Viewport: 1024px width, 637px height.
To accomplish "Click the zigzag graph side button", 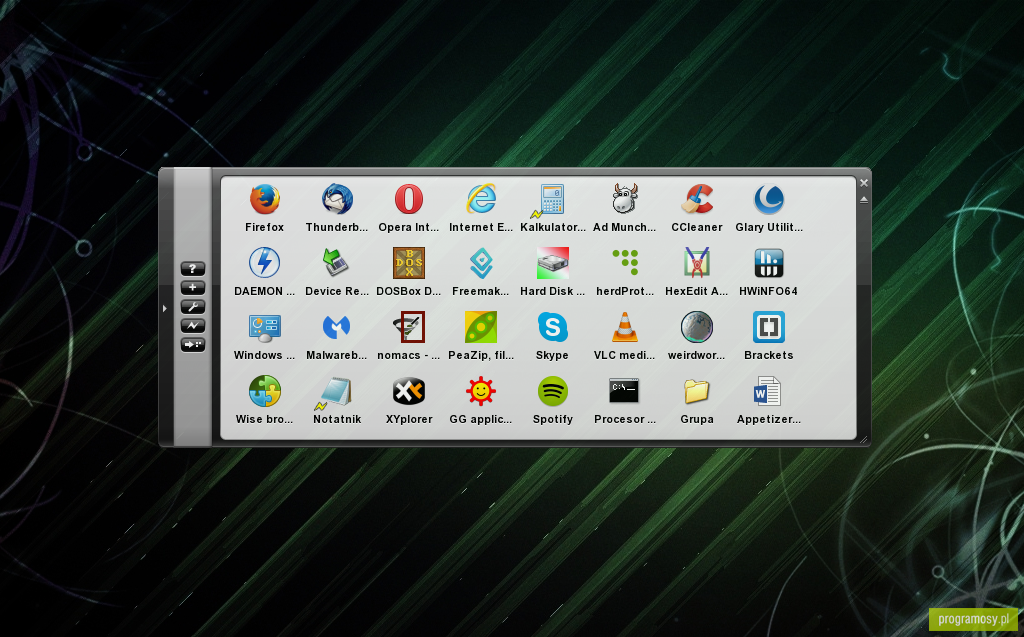I will (193, 325).
